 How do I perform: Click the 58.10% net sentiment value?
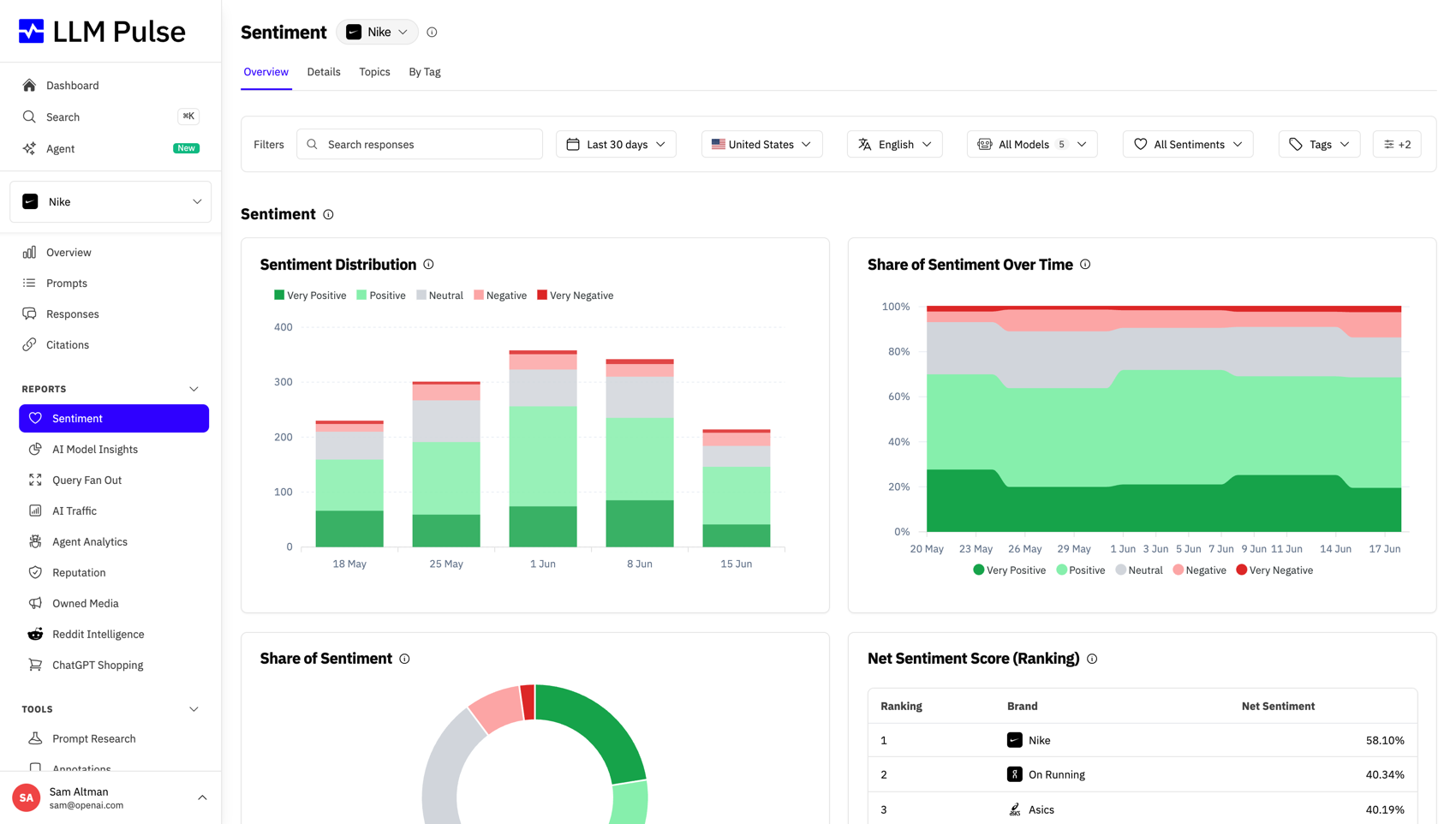(x=1385, y=741)
